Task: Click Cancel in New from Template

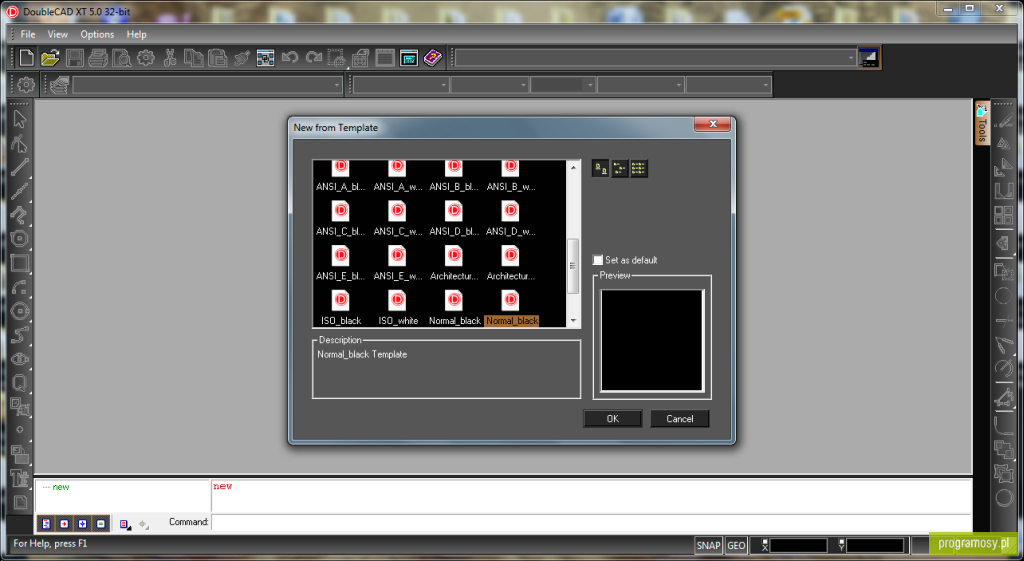Action: [x=679, y=419]
